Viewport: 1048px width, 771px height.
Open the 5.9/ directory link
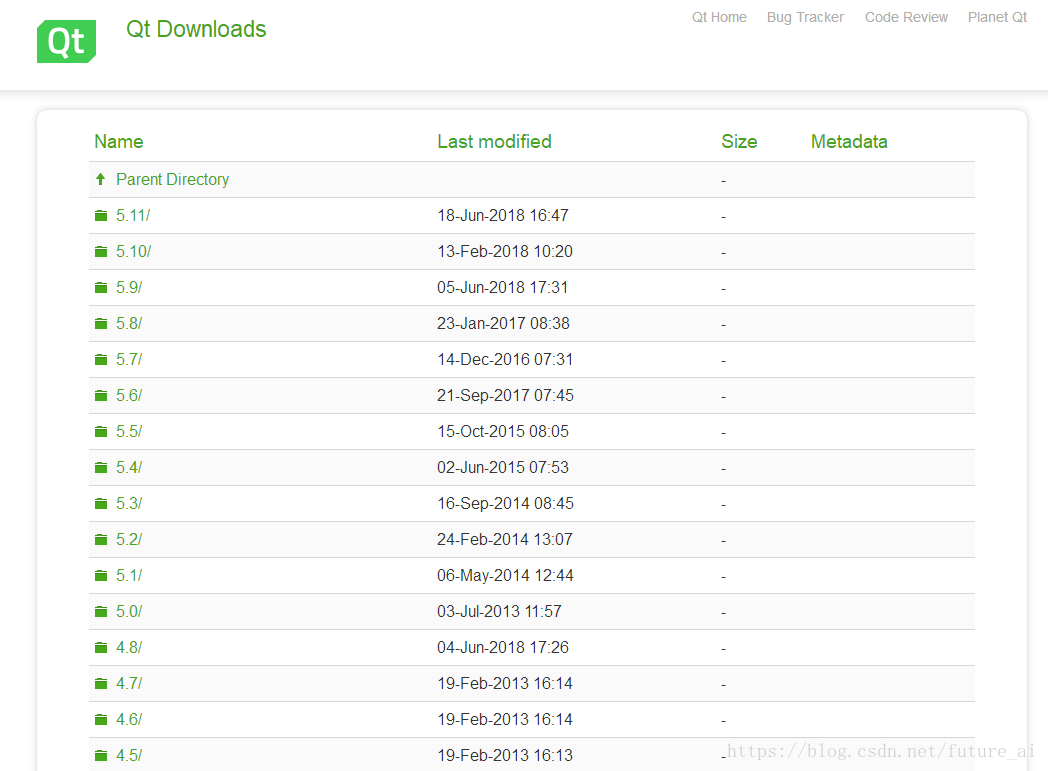(129, 287)
